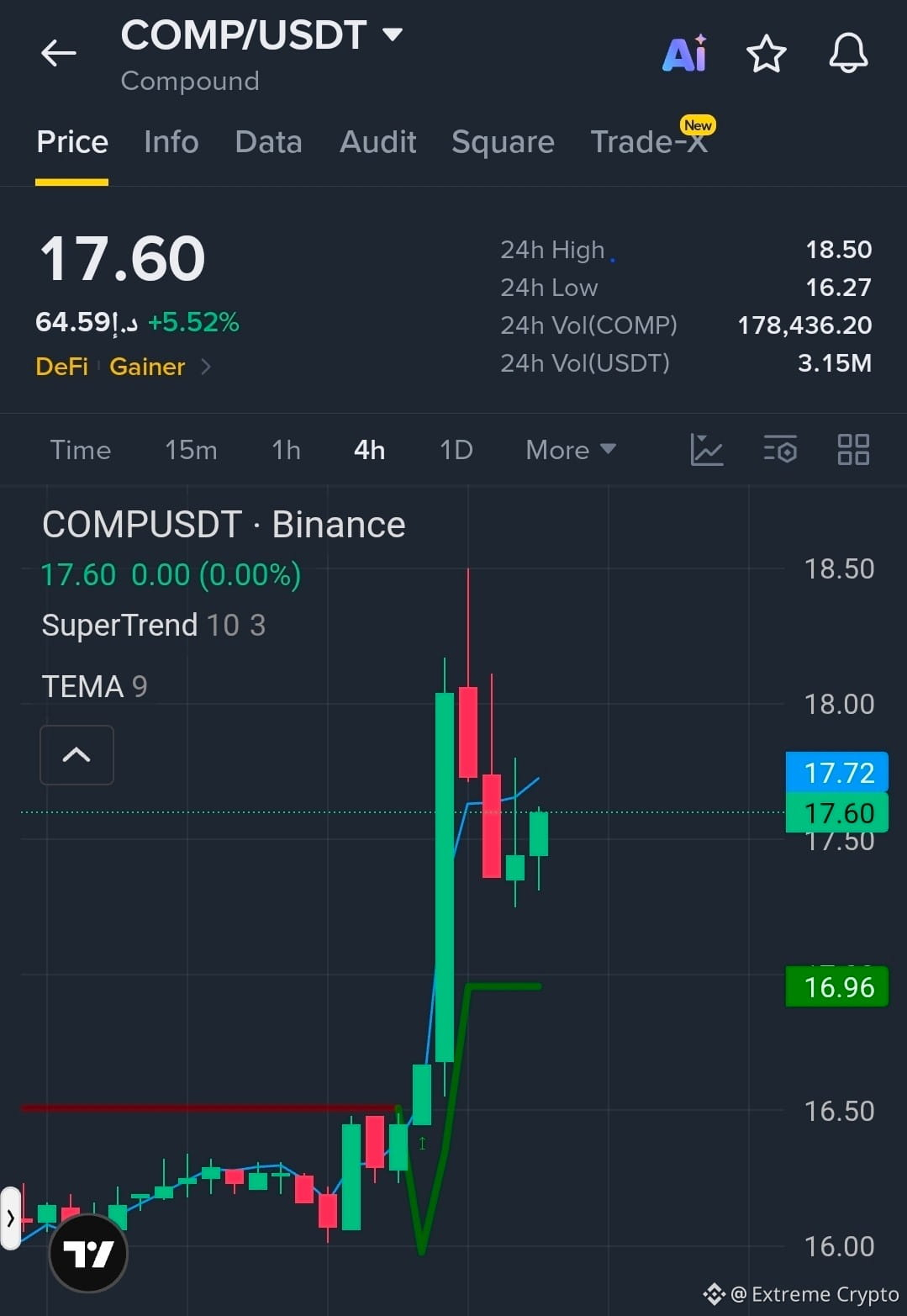
Task: Add COMP/USDT to favorites star
Action: [766, 54]
